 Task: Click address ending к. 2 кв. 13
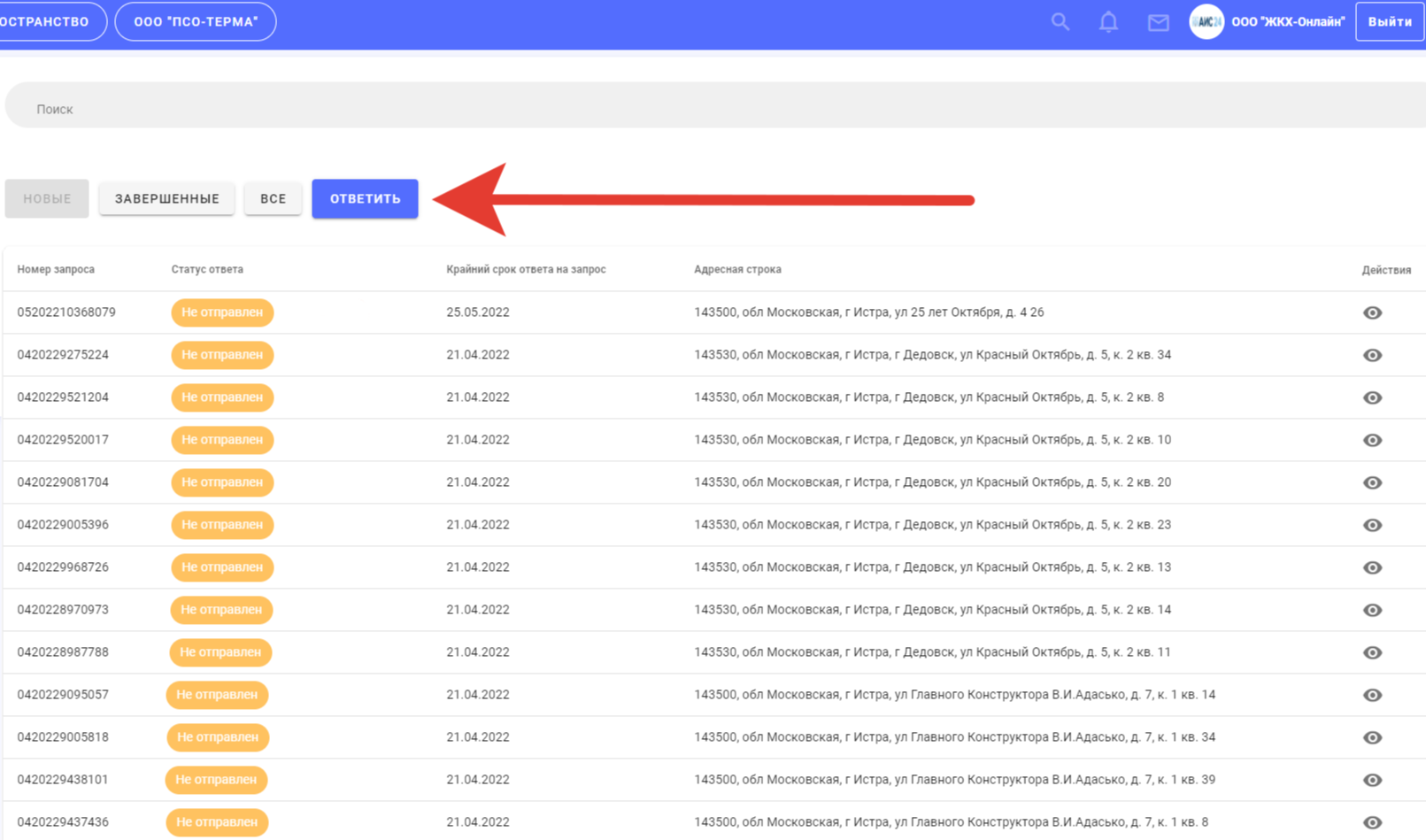pyautogui.click(x=932, y=567)
